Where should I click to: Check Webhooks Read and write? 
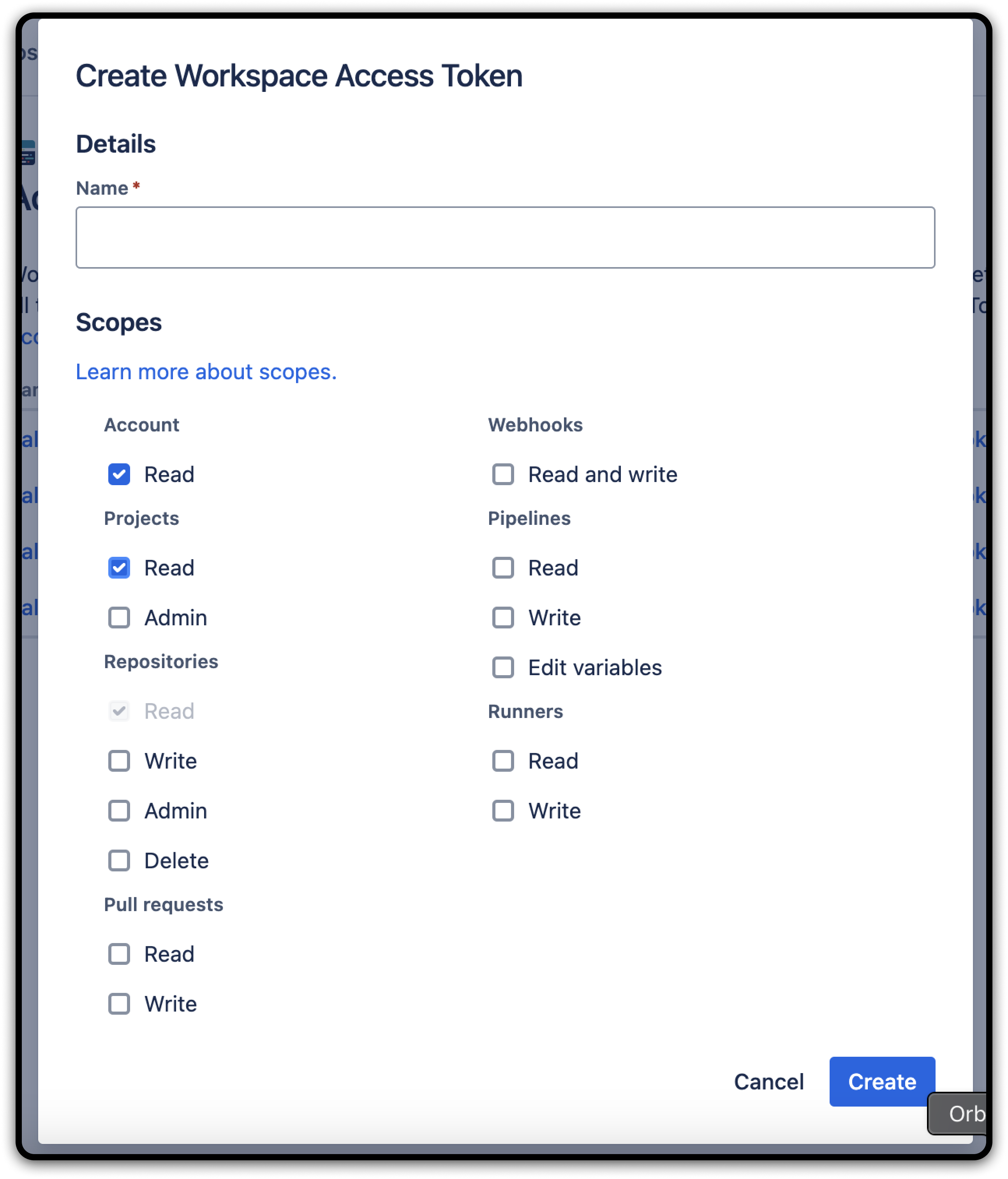(x=503, y=475)
